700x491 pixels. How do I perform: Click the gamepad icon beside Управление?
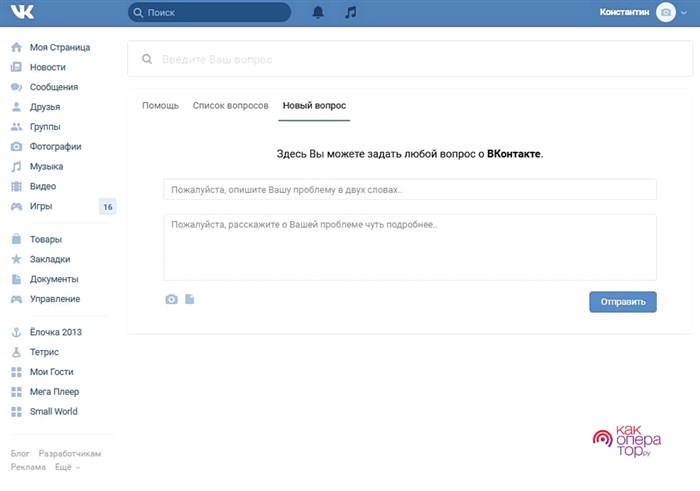17,299
